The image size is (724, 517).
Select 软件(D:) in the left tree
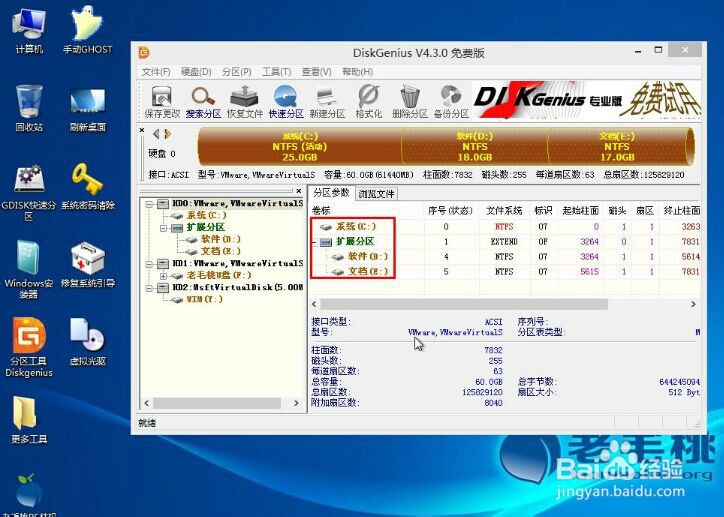click(x=220, y=239)
